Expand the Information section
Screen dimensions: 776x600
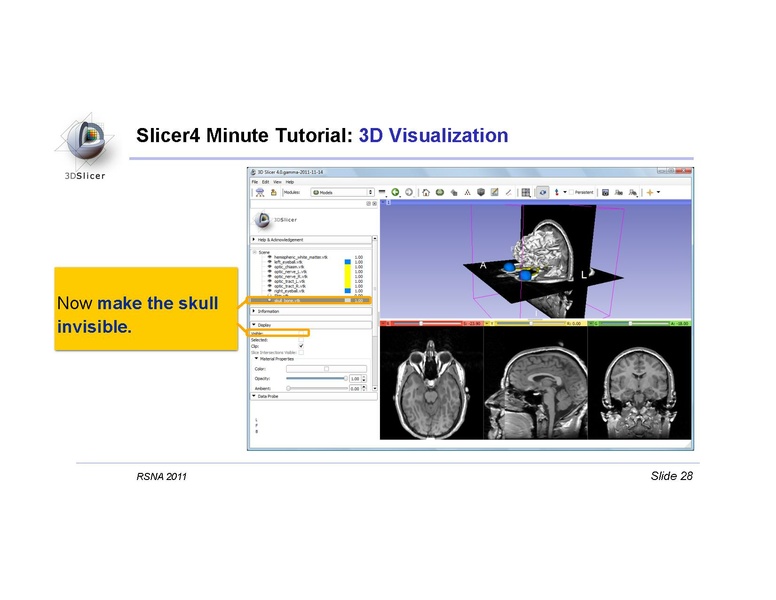point(311,311)
